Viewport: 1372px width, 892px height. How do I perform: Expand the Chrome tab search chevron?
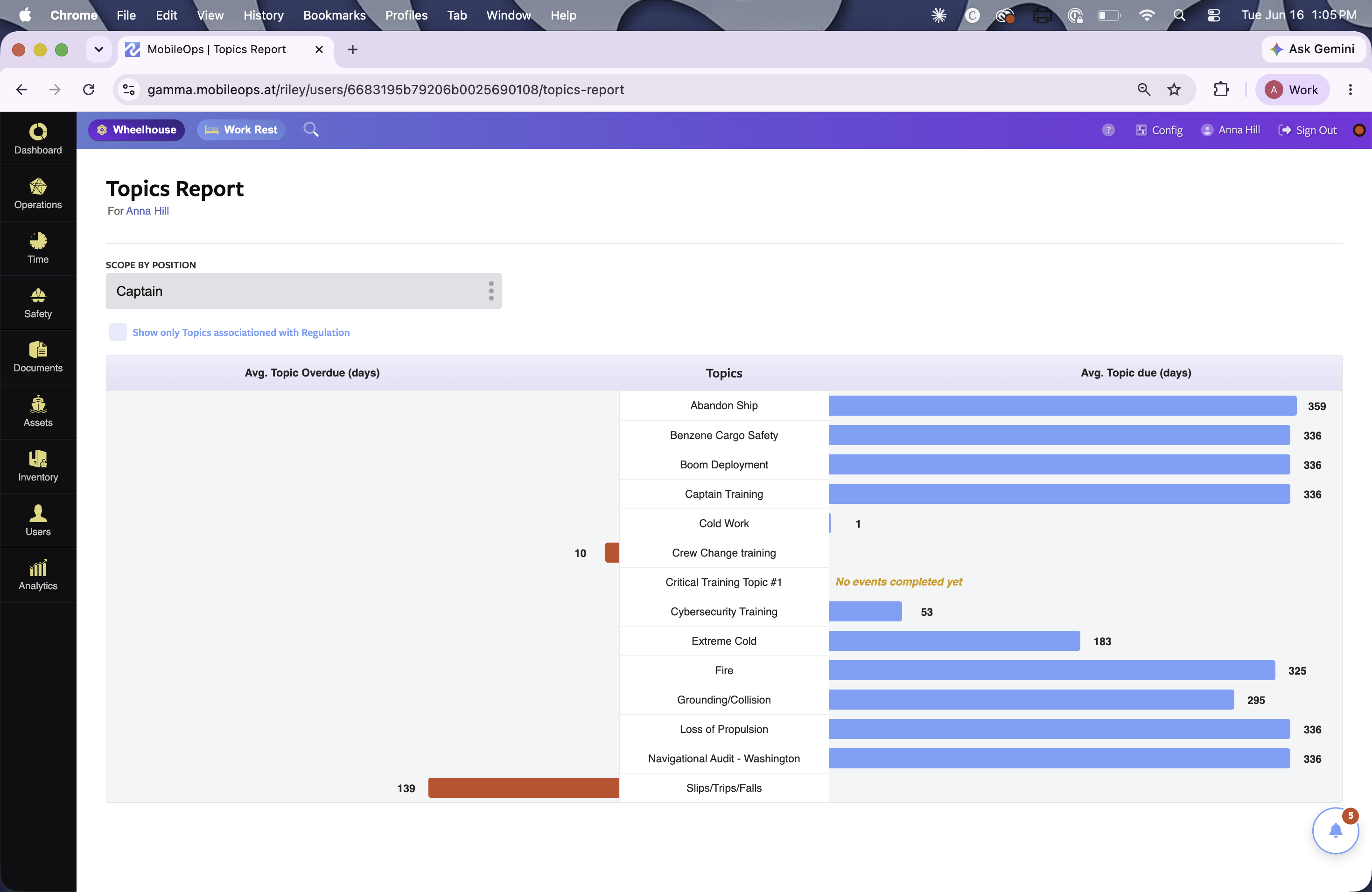coord(98,49)
